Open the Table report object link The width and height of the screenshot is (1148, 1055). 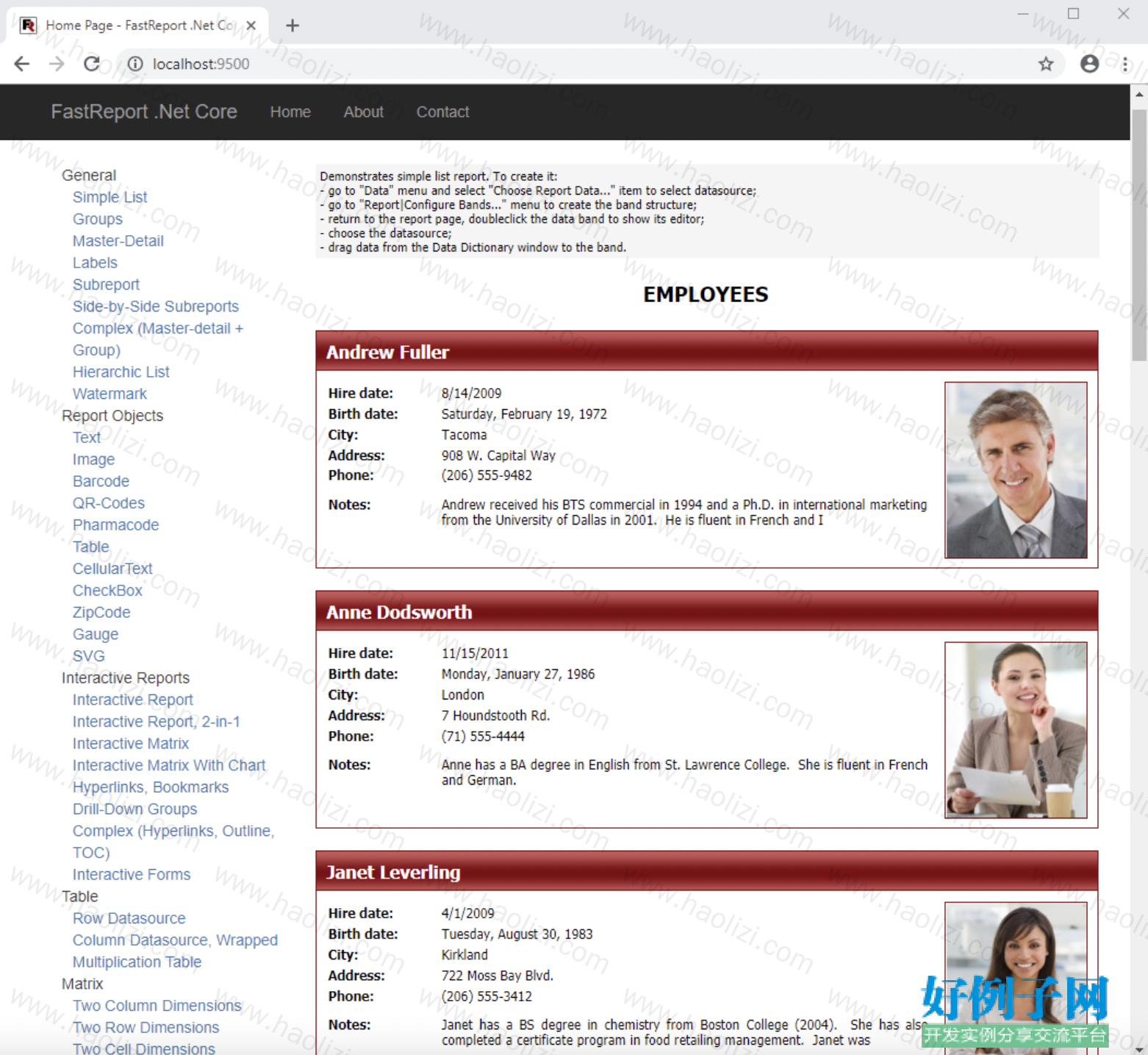tap(91, 547)
